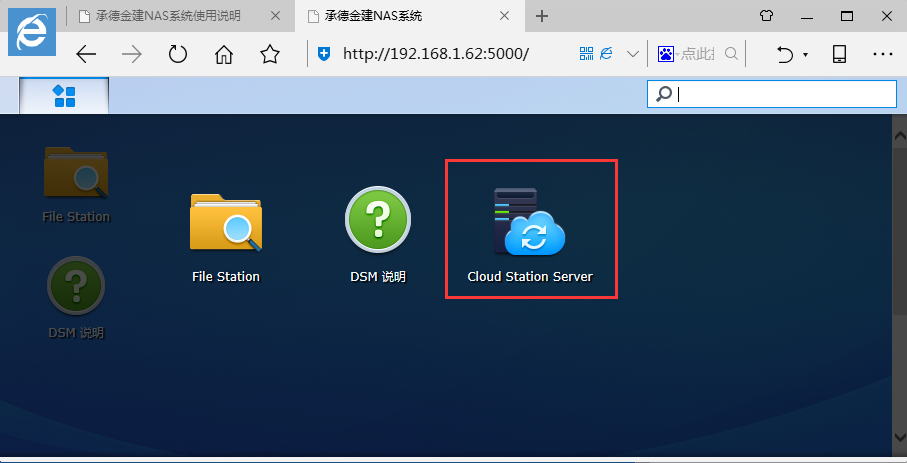The width and height of the screenshot is (907, 463).
Task: Open dimmed File Station desktop shortcut
Action: tap(76, 185)
